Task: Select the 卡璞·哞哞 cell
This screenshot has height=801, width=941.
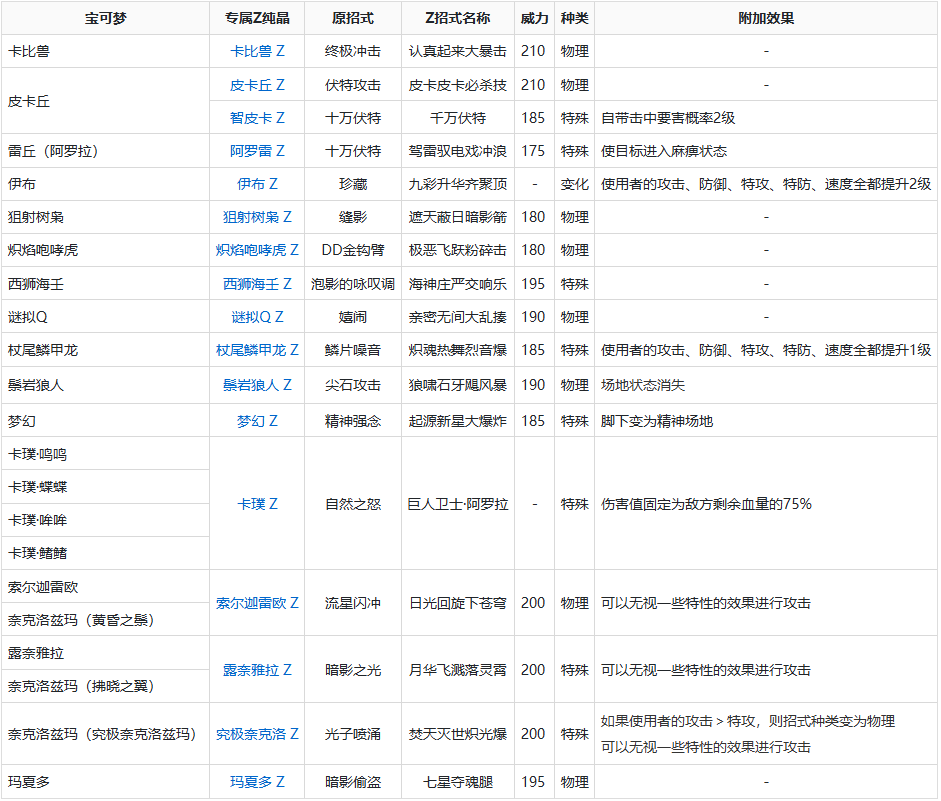Action: click(x=106, y=520)
